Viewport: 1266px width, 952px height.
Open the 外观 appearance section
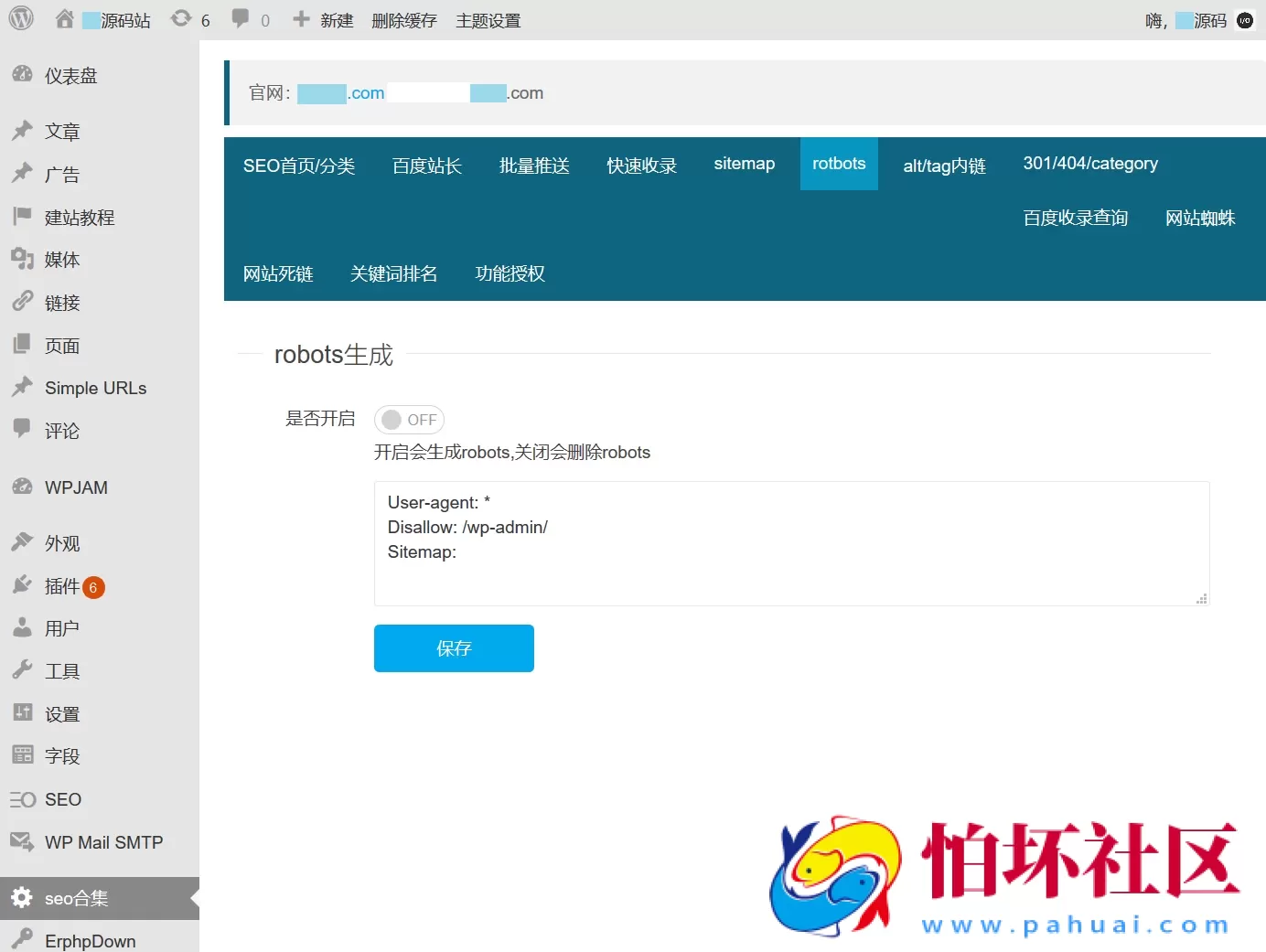point(22,542)
